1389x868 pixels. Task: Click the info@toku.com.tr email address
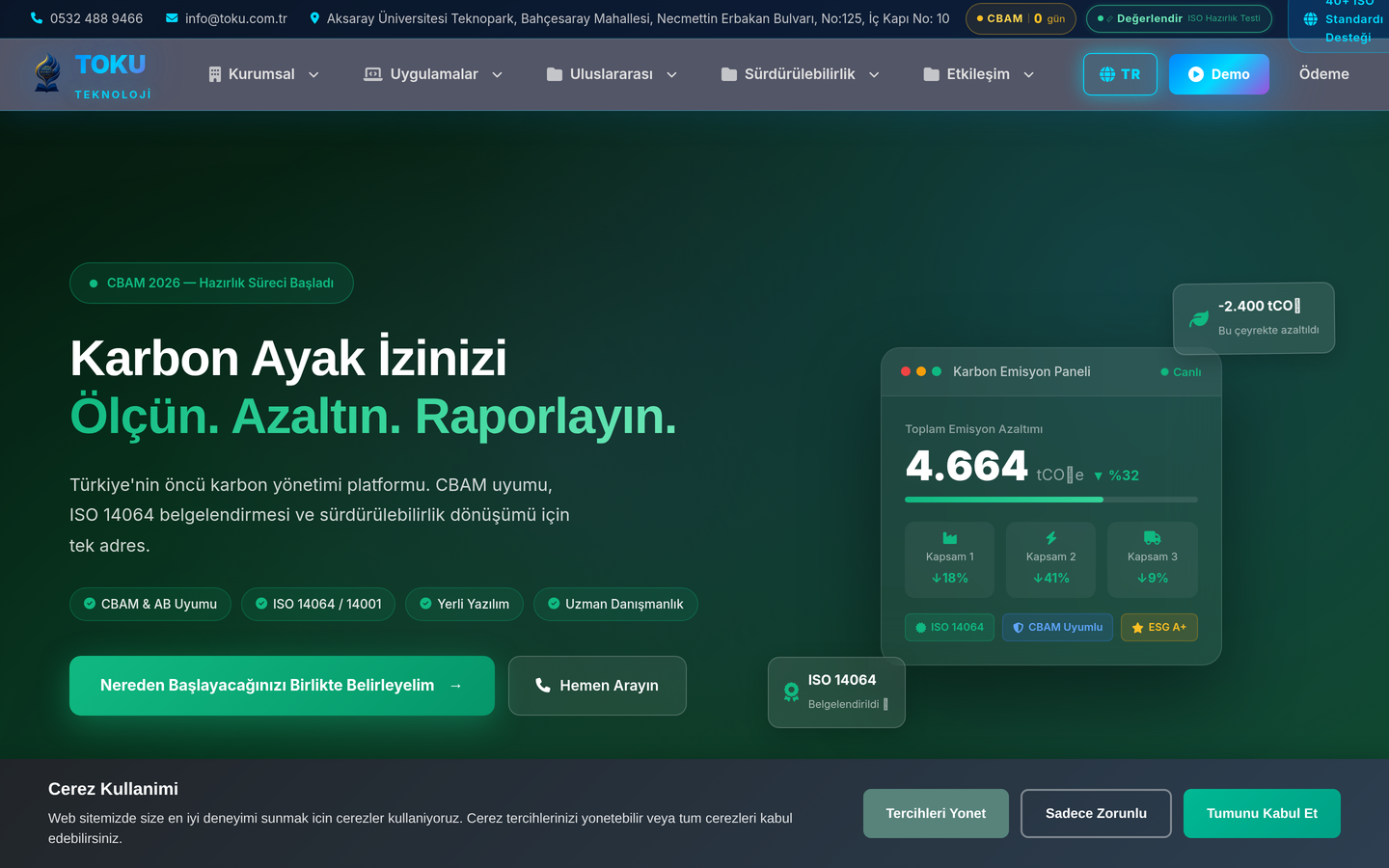(x=236, y=18)
